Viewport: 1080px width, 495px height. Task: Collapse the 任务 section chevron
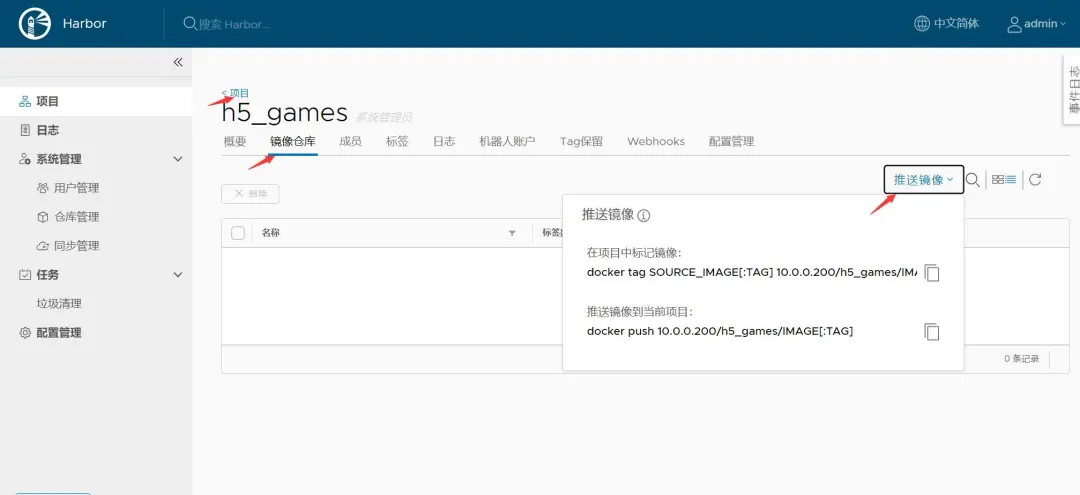pyautogui.click(x=178, y=275)
